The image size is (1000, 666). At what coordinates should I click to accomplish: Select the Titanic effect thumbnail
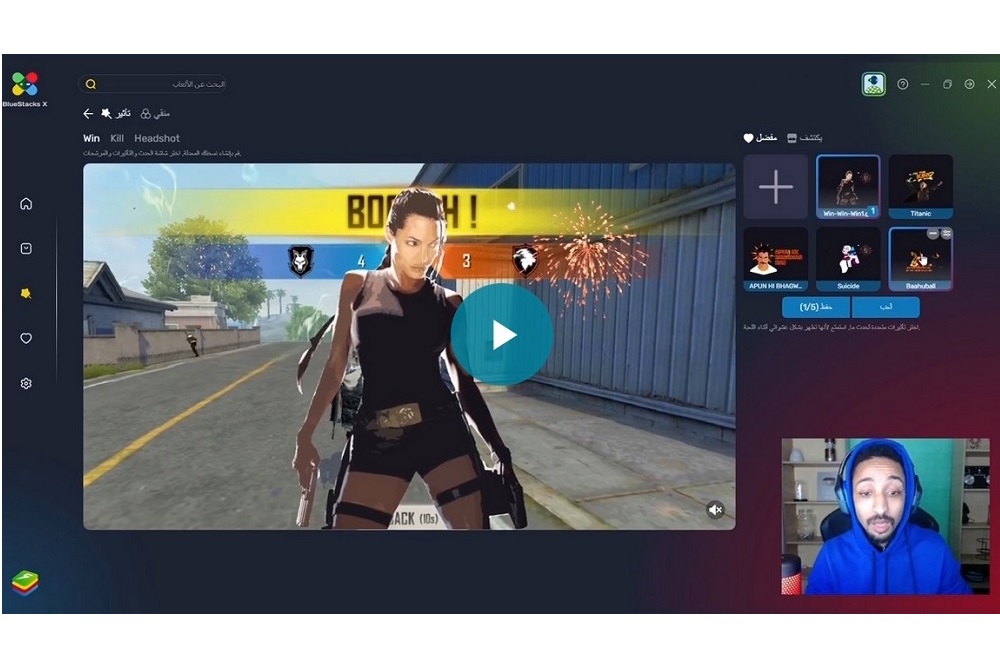[x=920, y=186]
